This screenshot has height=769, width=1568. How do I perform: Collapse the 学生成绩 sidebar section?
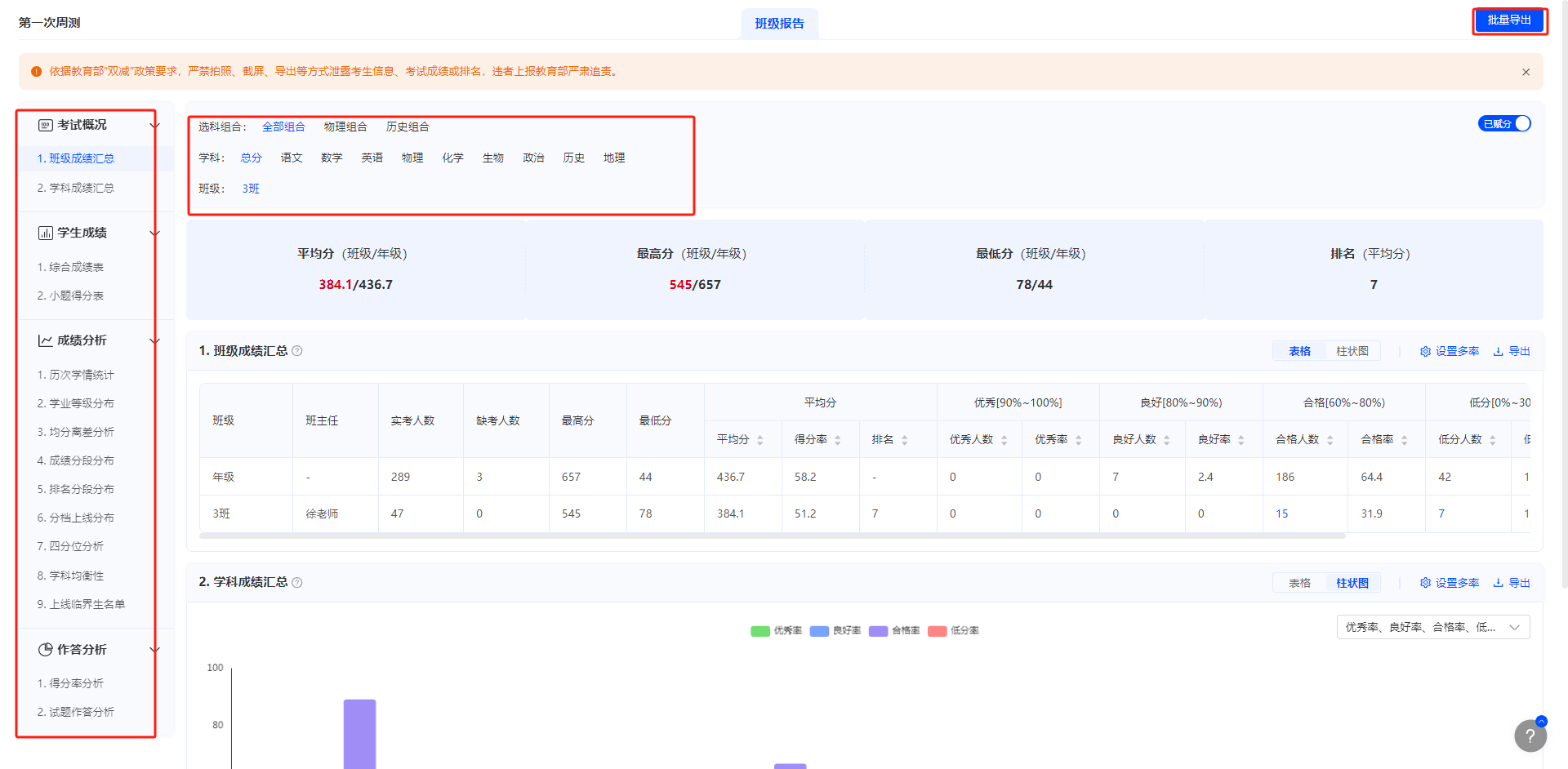click(154, 233)
